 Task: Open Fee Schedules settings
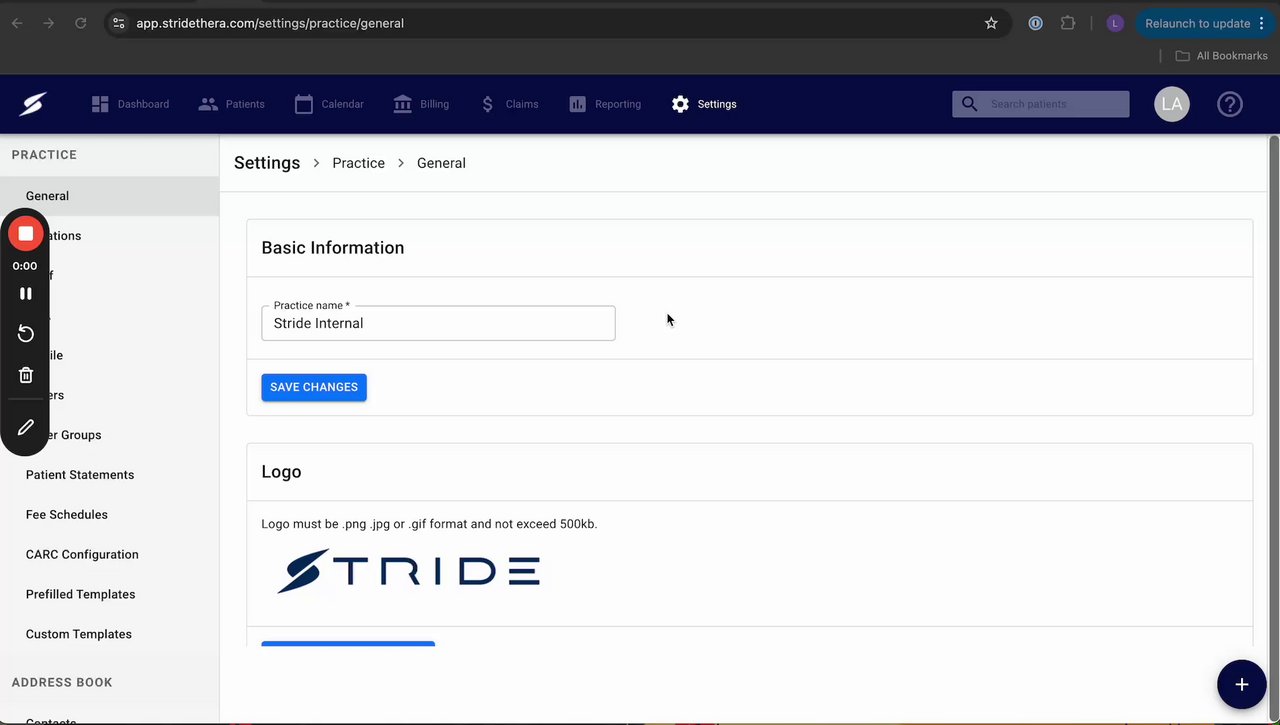click(x=67, y=515)
